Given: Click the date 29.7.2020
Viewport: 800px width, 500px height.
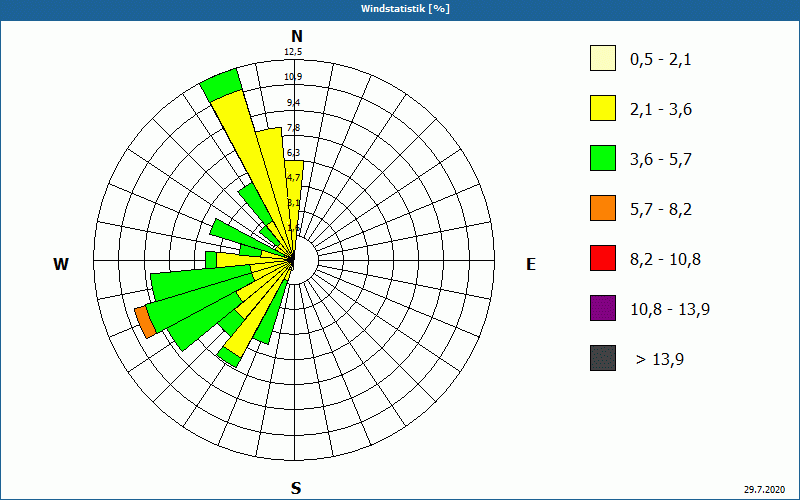Looking at the screenshot, I should [764, 489].
